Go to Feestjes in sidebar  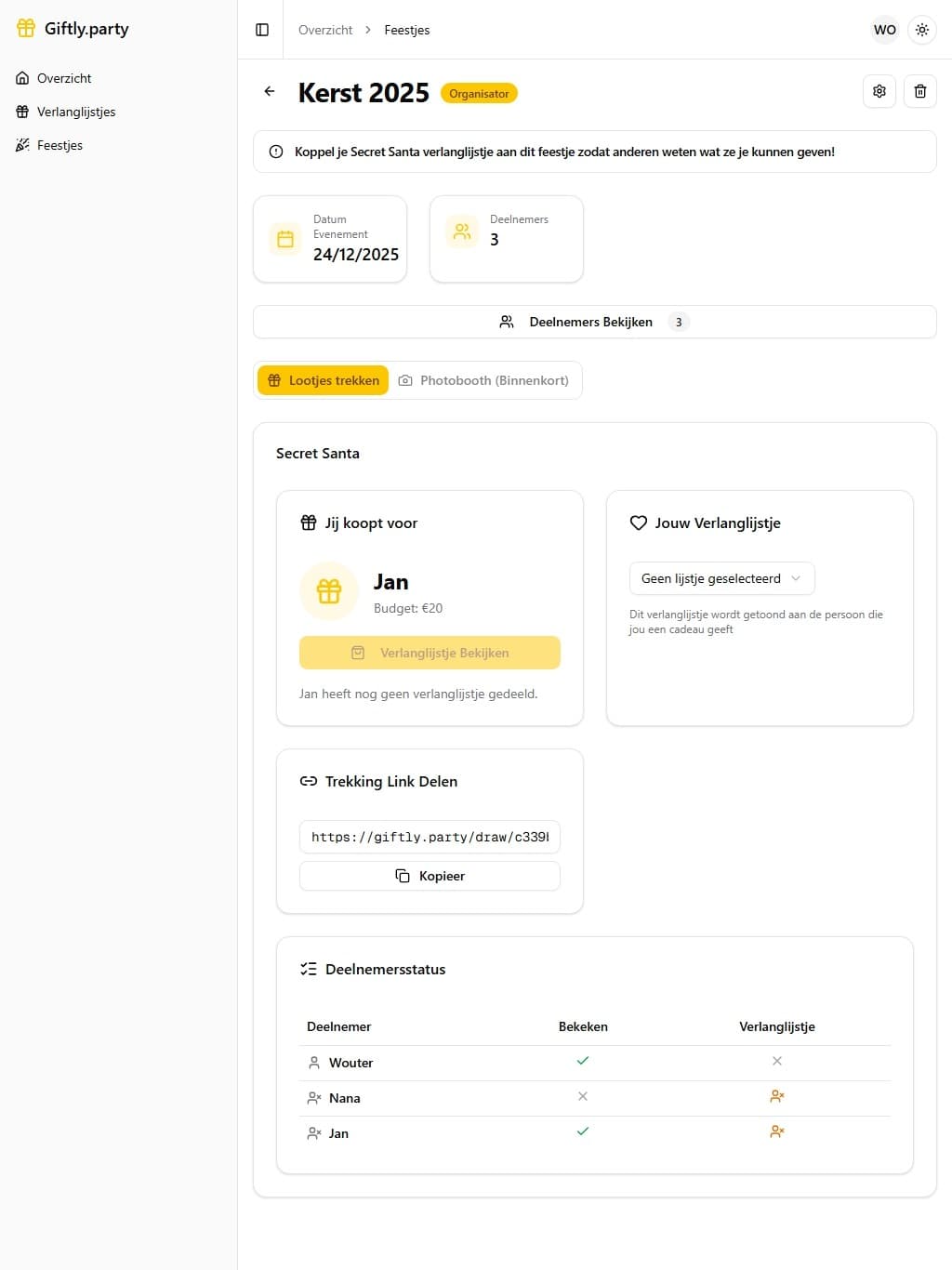pos(59,145)
